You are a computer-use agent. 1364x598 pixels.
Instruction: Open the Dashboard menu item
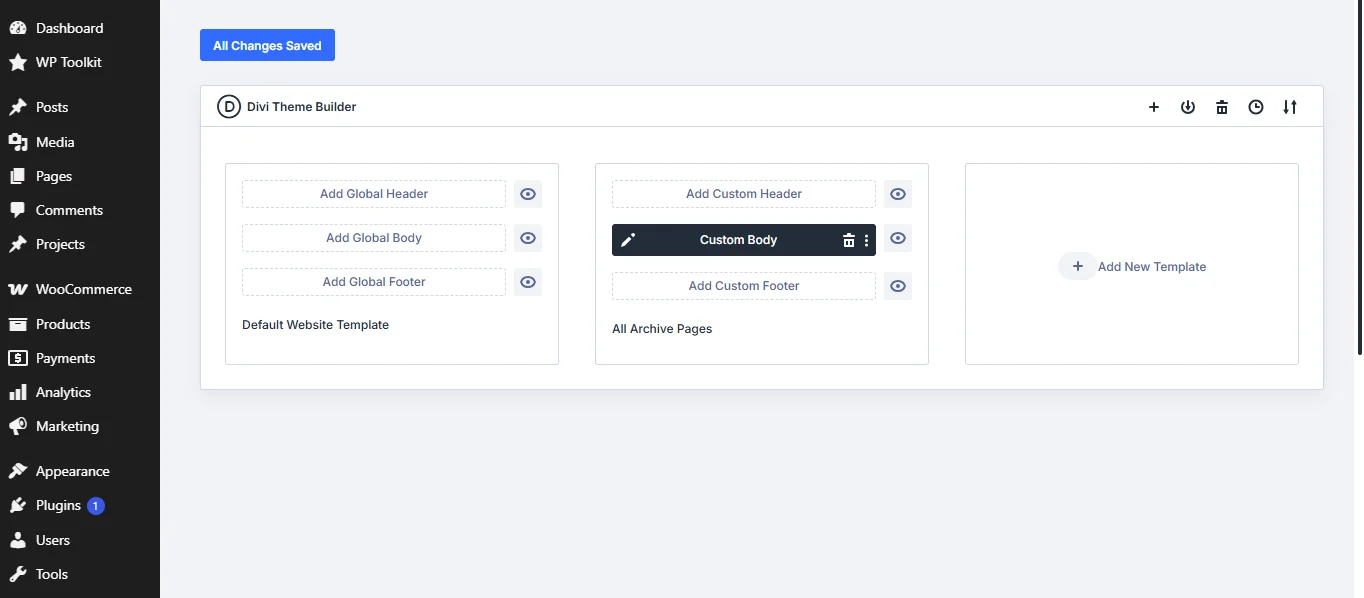(x=80, y=28)
